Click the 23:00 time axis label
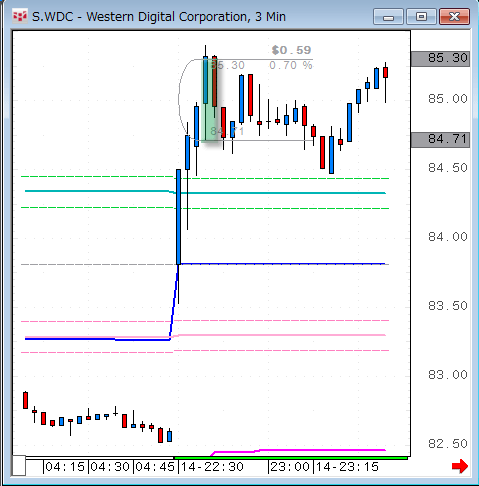The image size is (479, 486). click(290, 467)
